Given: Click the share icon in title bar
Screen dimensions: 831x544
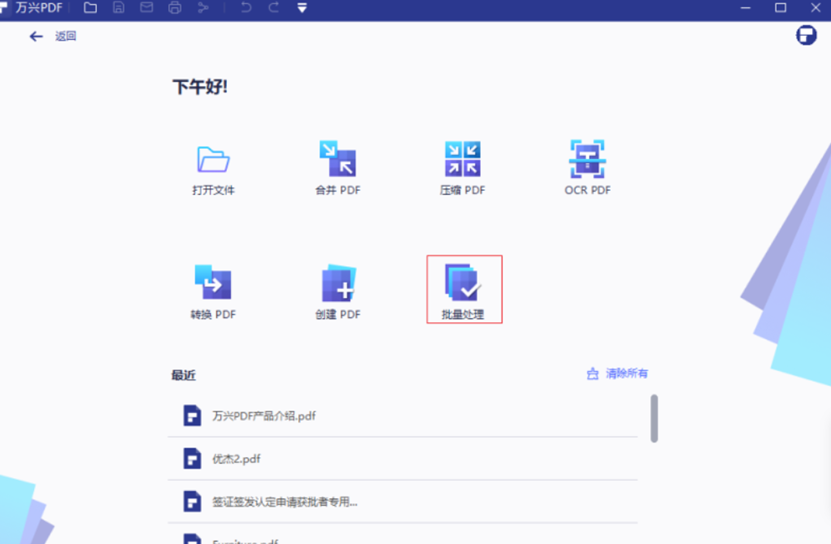Looking at the screenshot, I should [203, 8].
